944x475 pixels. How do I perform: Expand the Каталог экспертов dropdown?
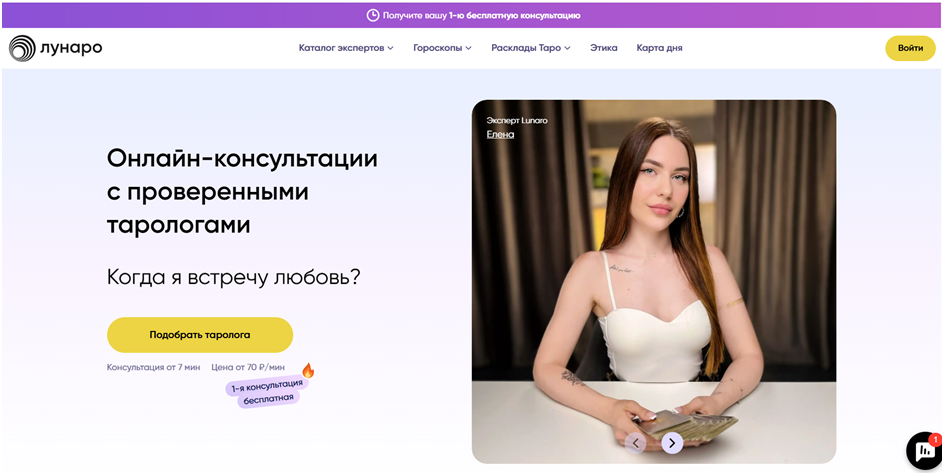(346, 48)
